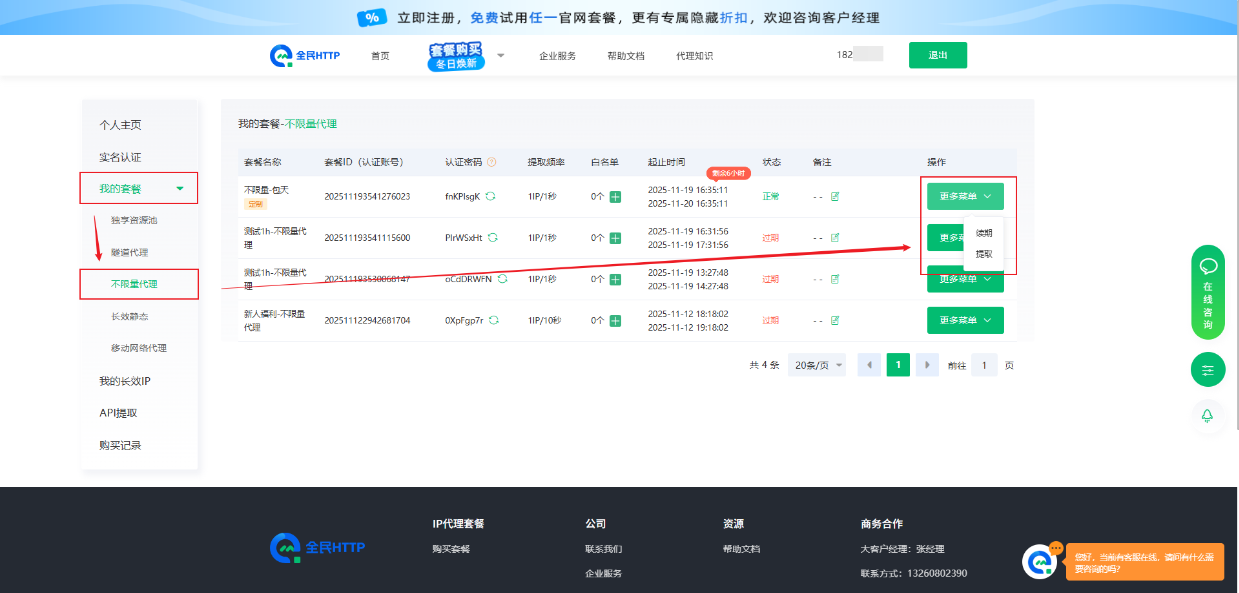Image resolution: width=1239 pixels, height=593 pixels.
Task: Expand 更多菜单 for the 新人福利 package
Action: click(964, 320)
